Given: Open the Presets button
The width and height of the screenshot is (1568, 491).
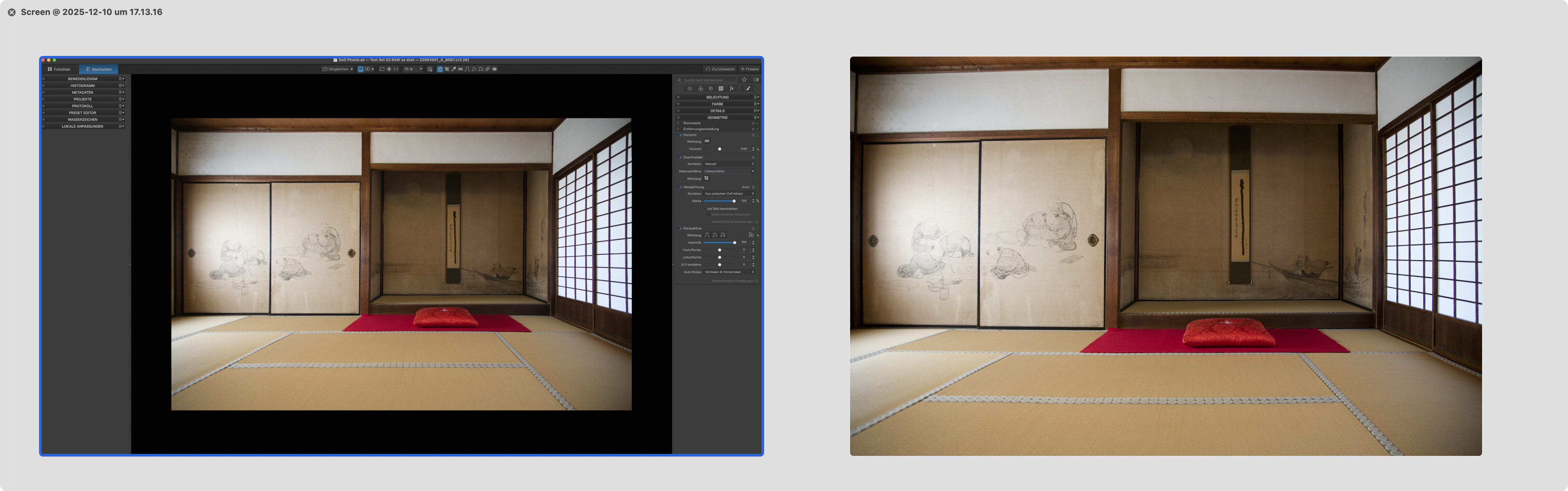Looking at the screenshot, I should 750,69.
